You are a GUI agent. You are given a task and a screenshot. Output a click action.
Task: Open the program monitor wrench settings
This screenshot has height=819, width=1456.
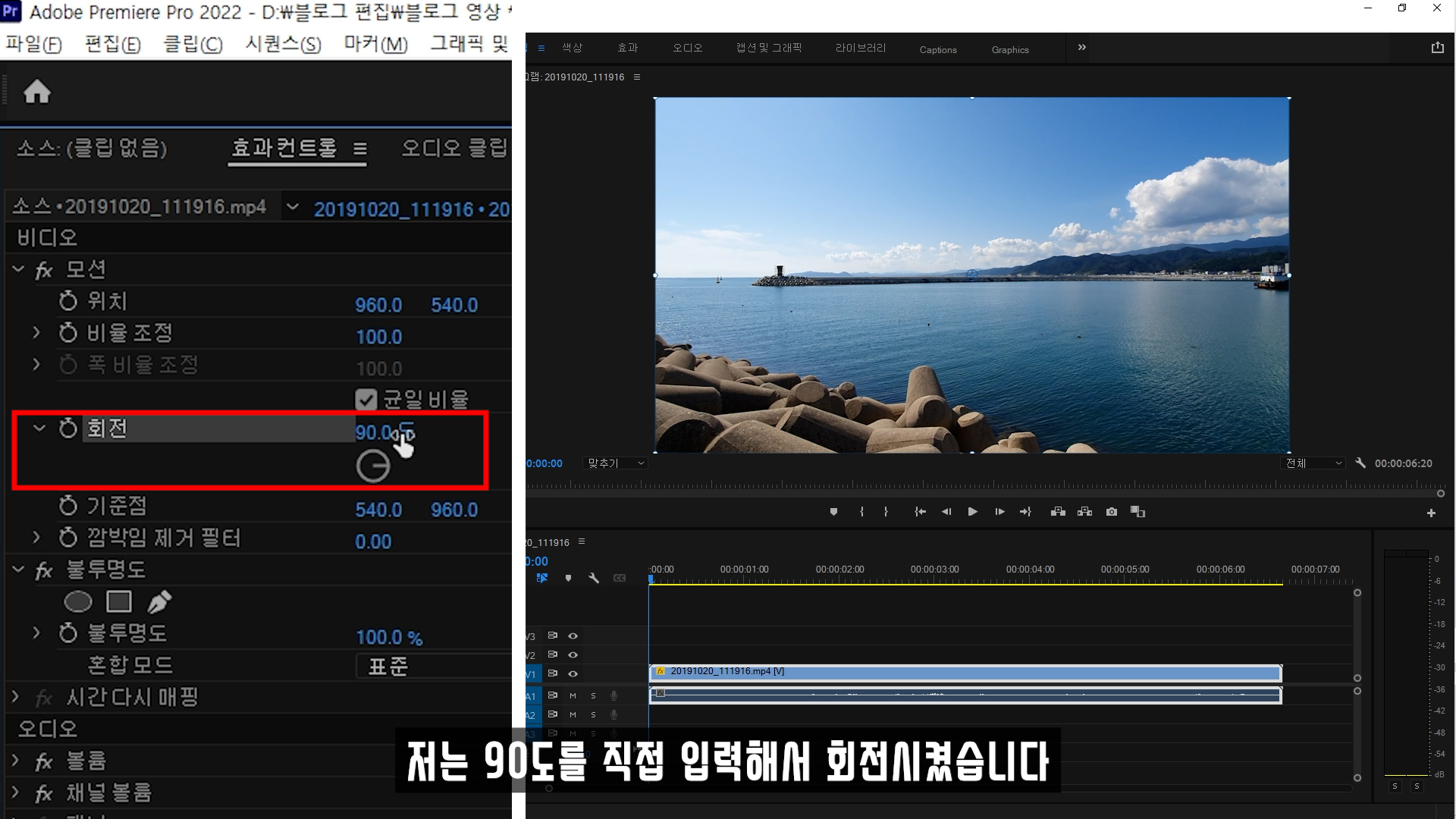coord(1360,463)
